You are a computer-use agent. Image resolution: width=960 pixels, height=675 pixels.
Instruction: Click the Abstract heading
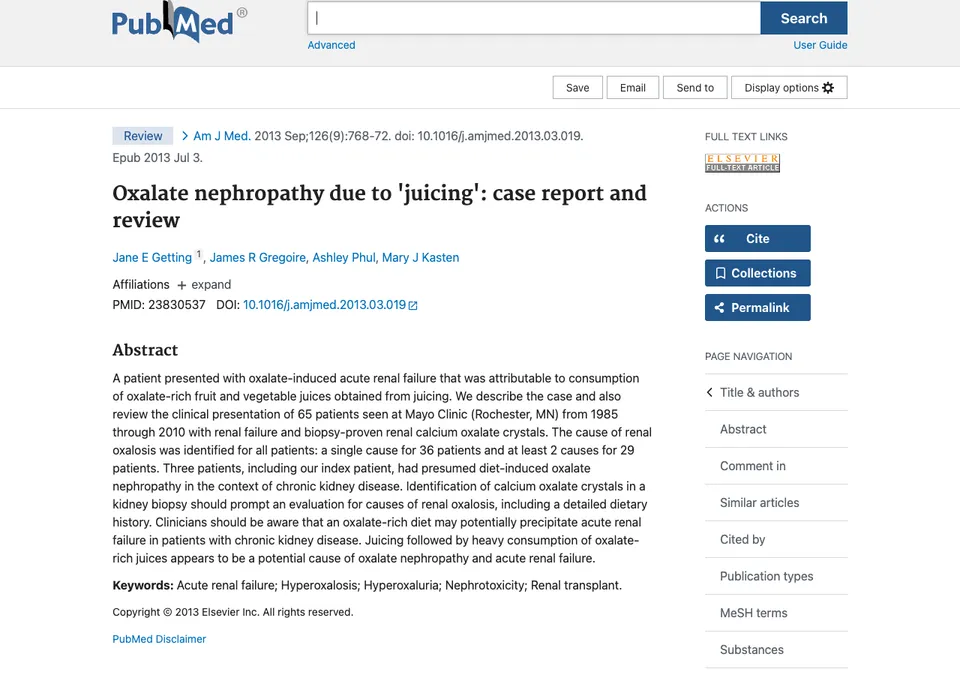145,350
